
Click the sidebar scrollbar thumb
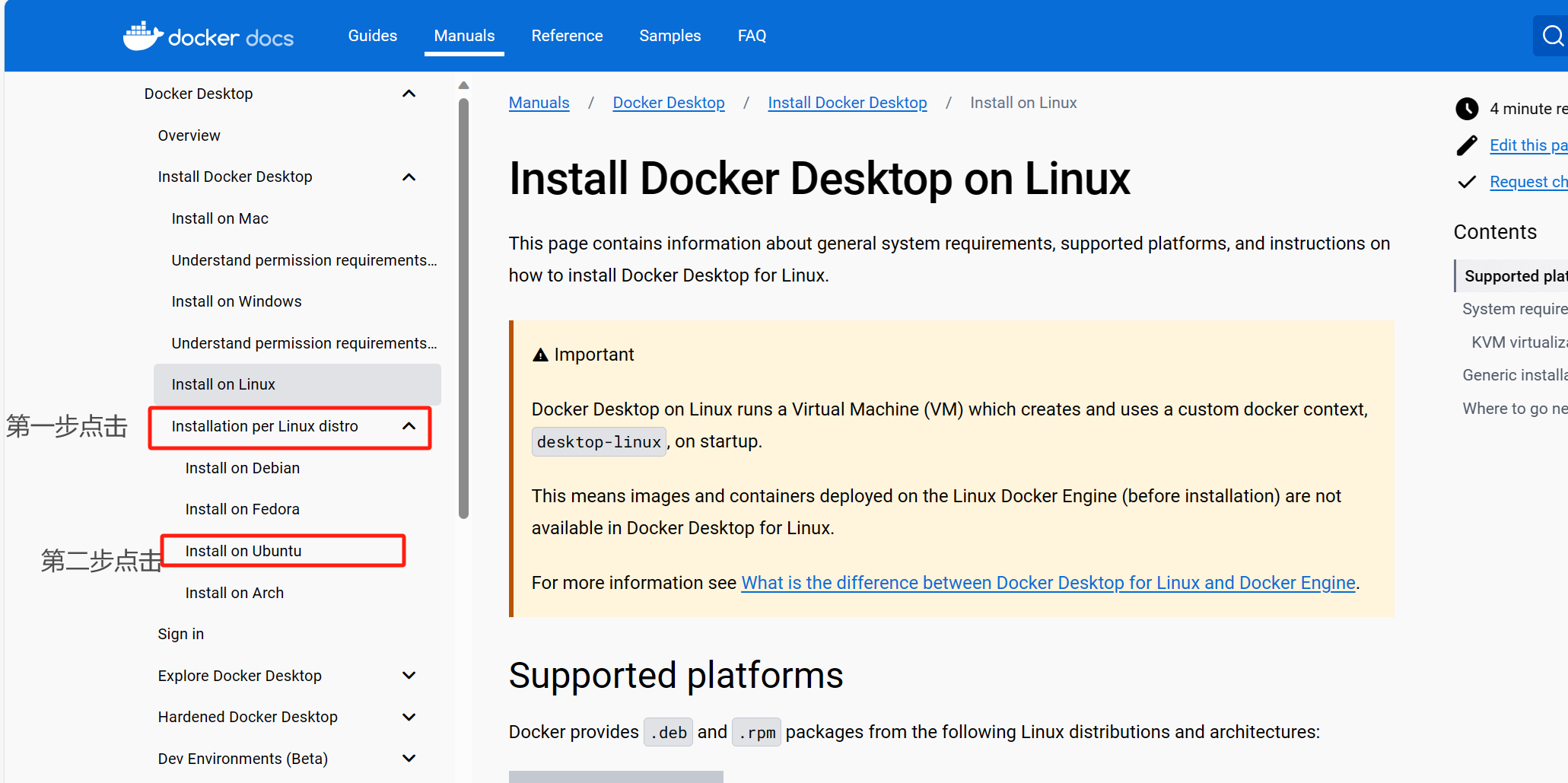click(464, 308)
